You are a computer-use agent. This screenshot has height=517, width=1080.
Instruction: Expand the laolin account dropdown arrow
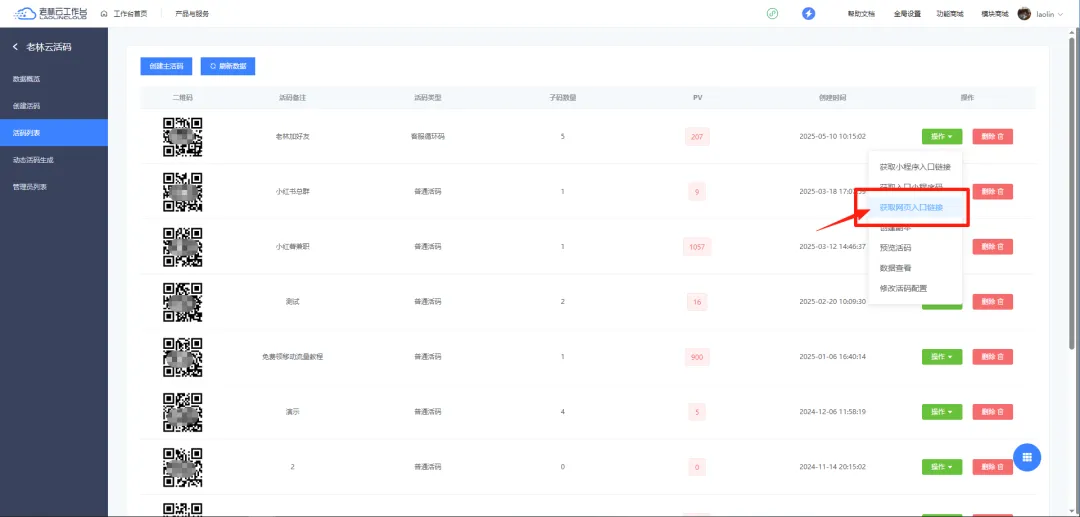tap(1060, 14)
